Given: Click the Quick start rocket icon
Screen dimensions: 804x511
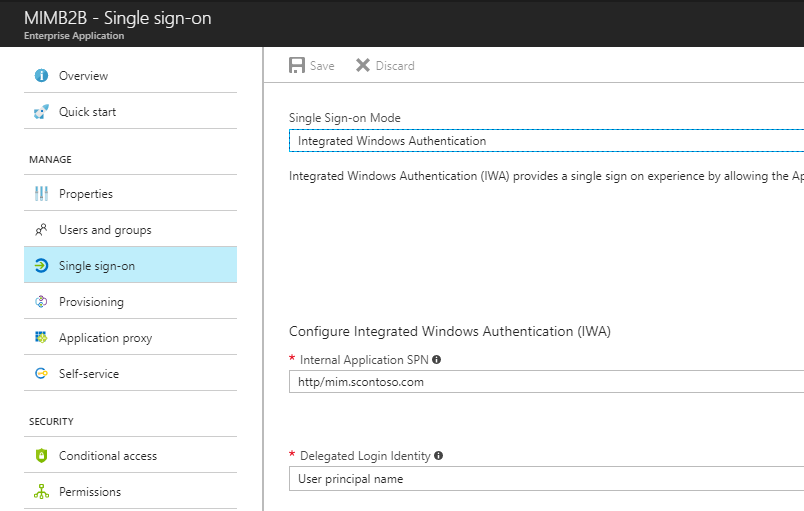Looking at the screenshot, I should 41,111.
